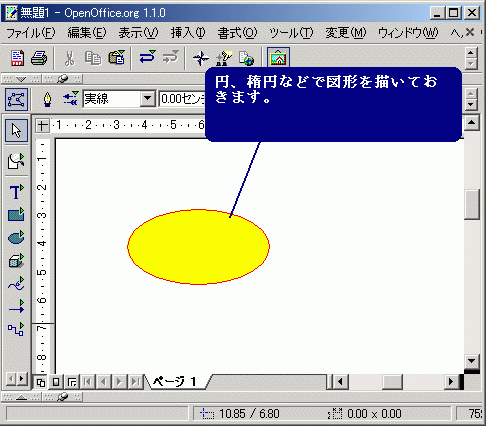
Task: Open the 書式(O) menu
Action: coord(237,33)
